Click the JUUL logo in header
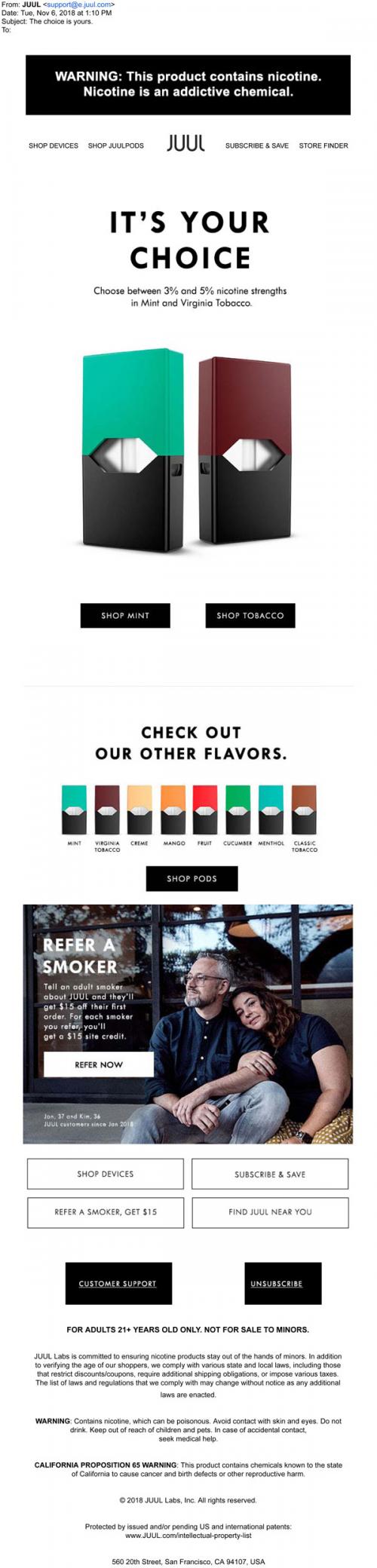The image size is (377, 1568). pos(185,143)
